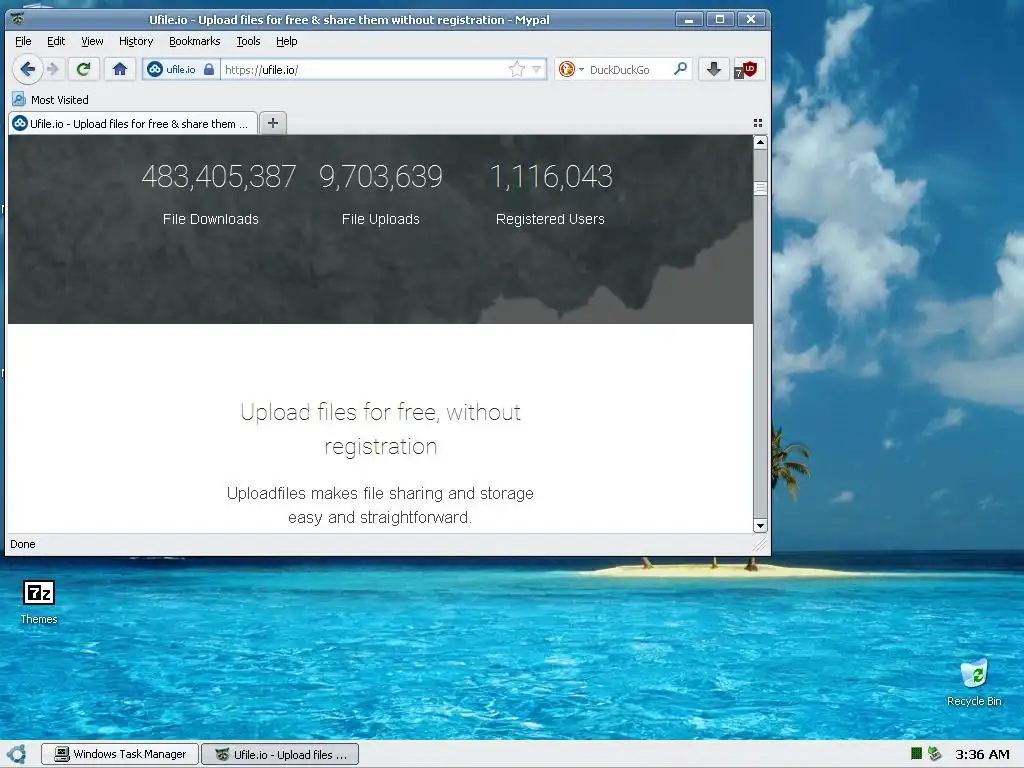Image resolution: width=1024 pixels, height=768 pixels.
Task: Open the home page via house icon
Action: point(120,69)
